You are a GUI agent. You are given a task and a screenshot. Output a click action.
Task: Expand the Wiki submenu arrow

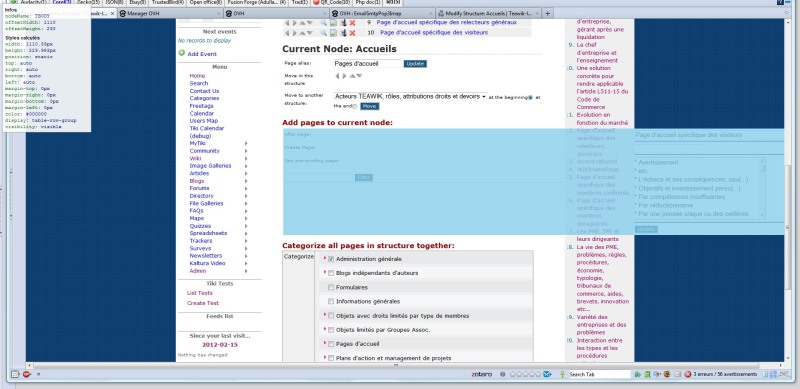pyautogui.click(x=246, y=159)
